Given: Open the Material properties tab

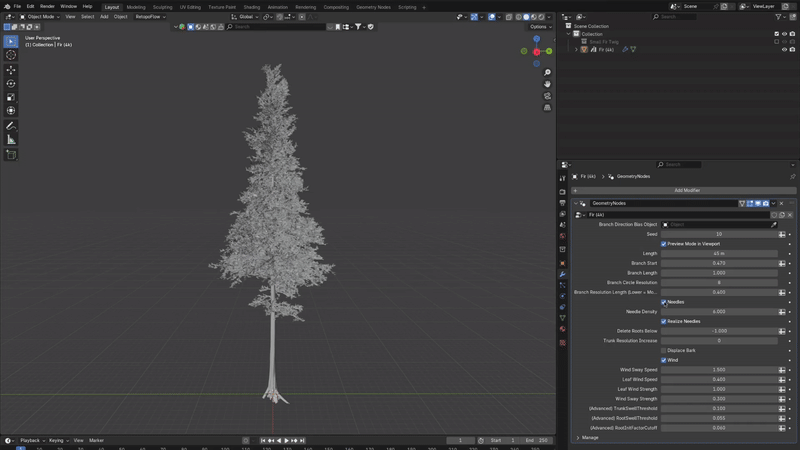Looking at the screenshot, I should click(562, 329).
